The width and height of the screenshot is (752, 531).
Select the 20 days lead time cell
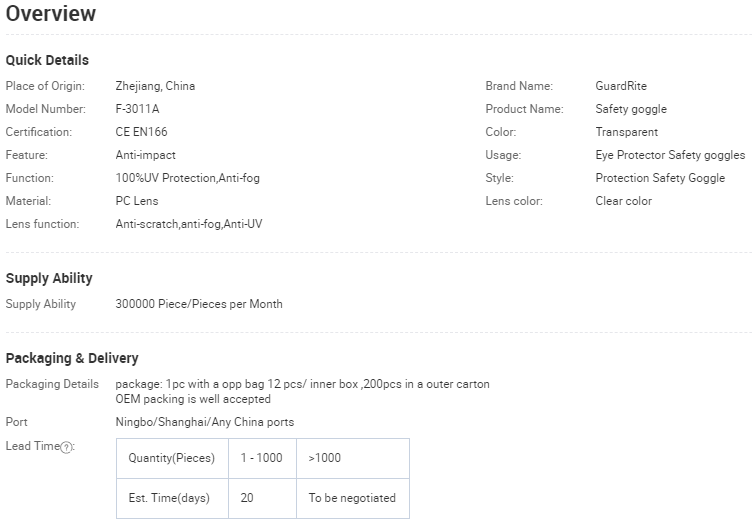[x=247, y=498]
